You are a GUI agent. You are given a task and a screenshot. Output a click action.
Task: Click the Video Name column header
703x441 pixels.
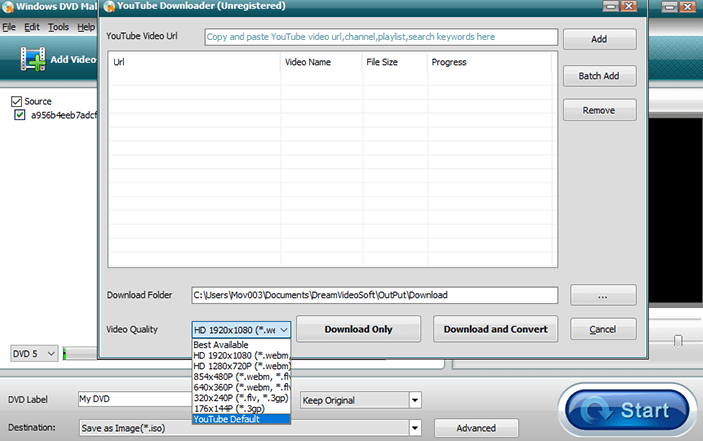tap(321, 62)
